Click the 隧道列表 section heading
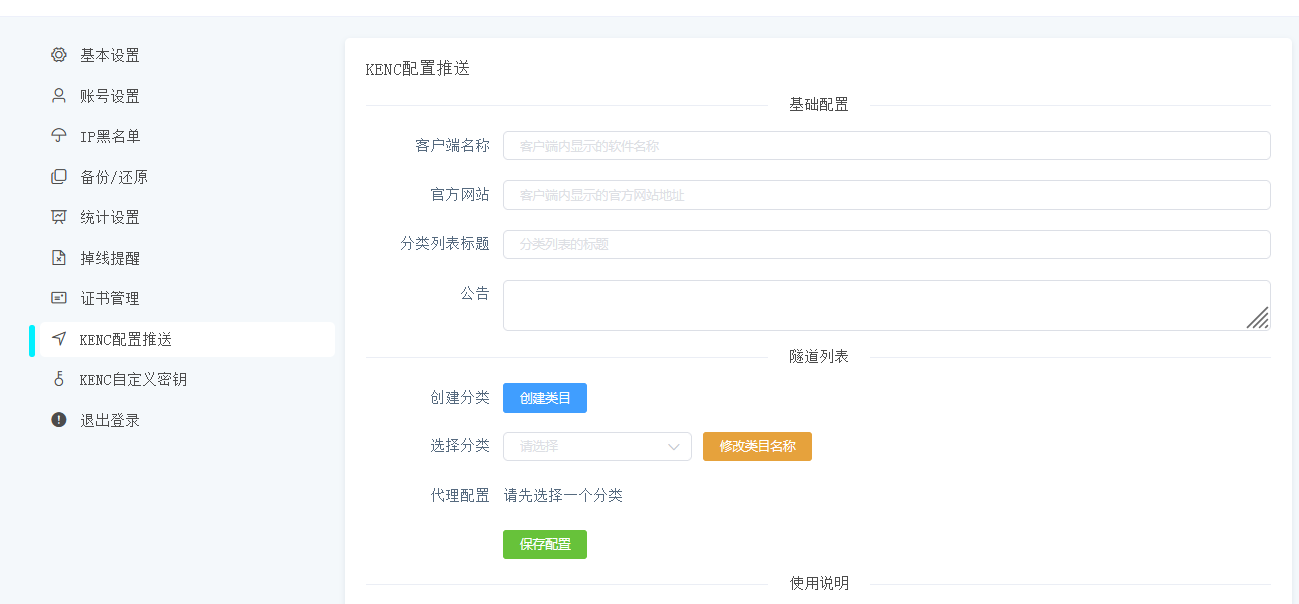 [x=819, y=356]
